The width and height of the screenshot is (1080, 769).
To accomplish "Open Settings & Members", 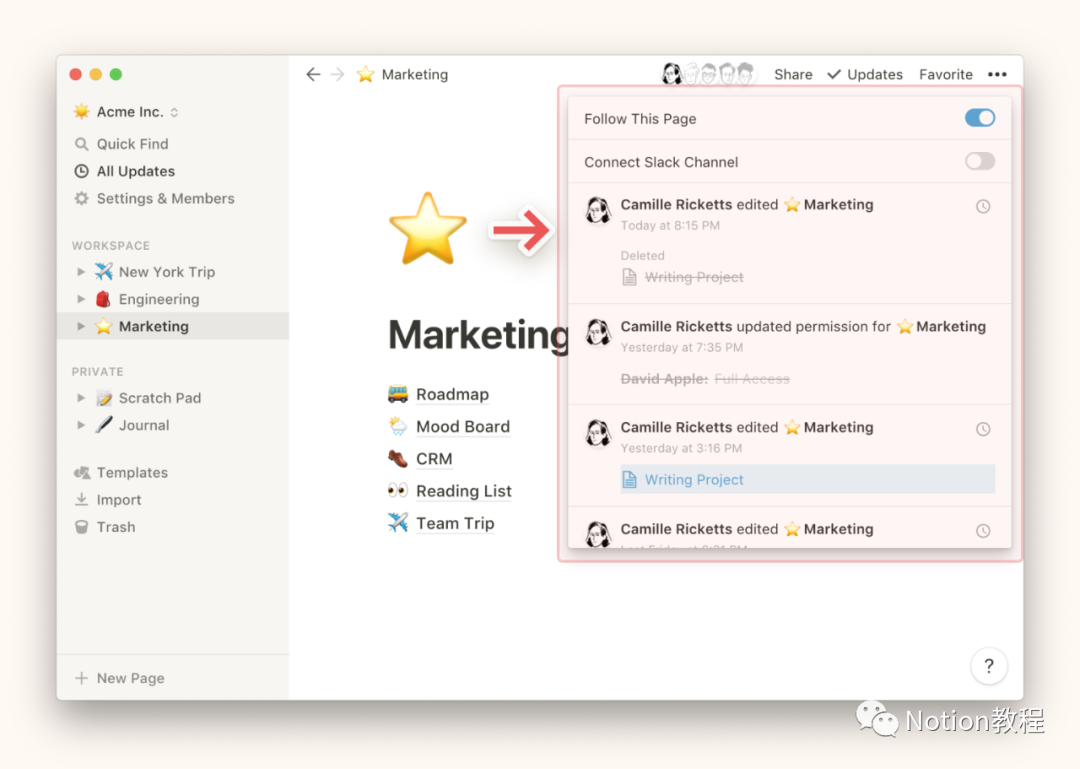I will click(165, 198).
